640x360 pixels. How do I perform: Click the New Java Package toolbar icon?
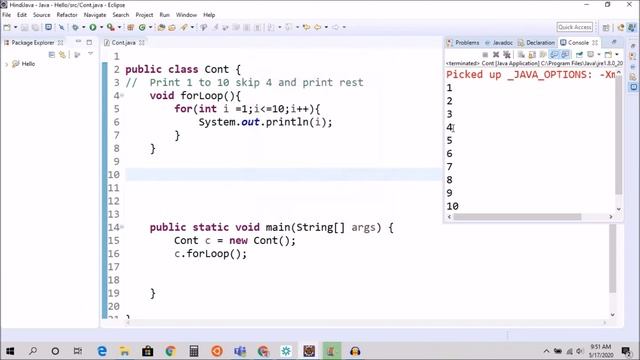131,27
